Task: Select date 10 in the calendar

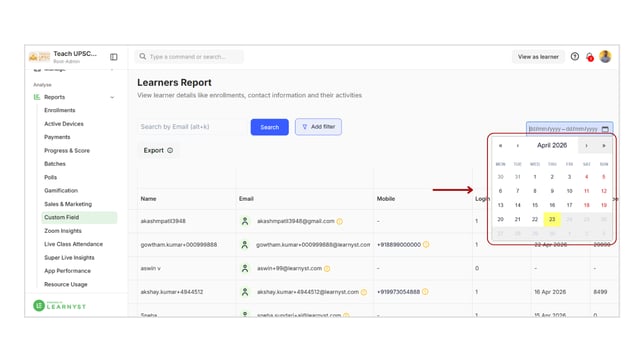Action: coord(569,191)
